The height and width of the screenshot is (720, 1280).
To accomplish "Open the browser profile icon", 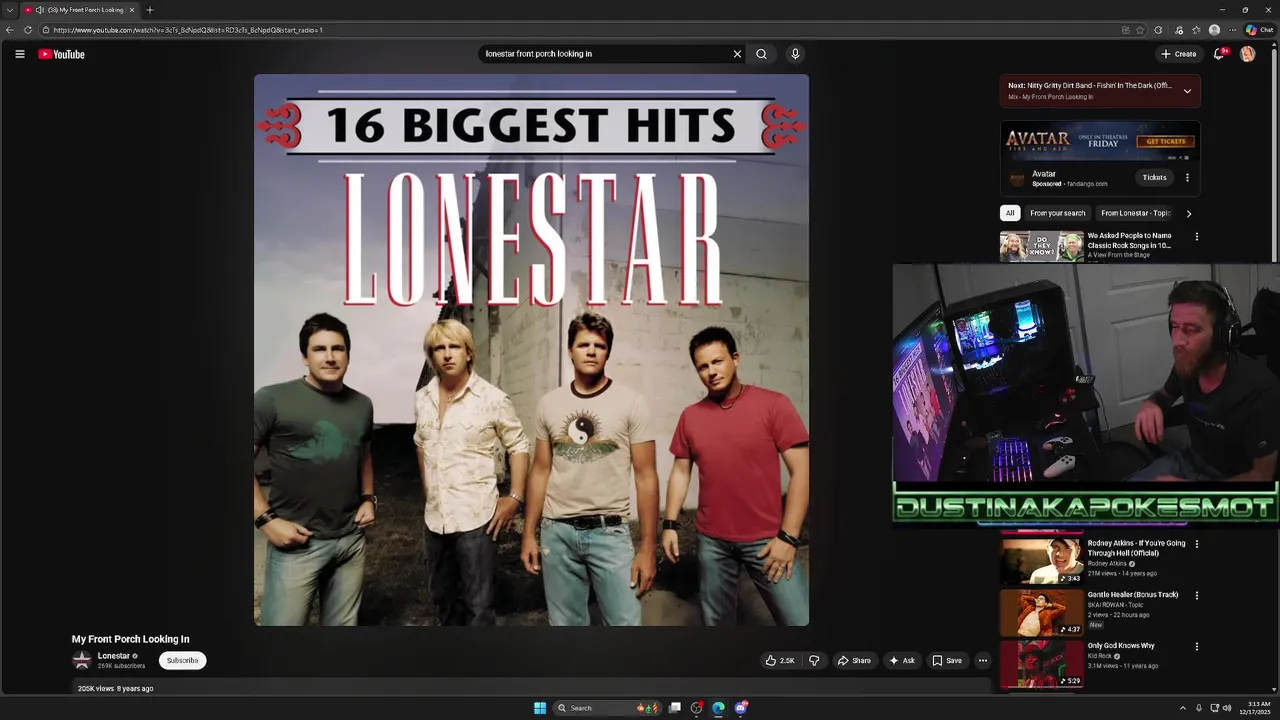I will [1214, 30].
